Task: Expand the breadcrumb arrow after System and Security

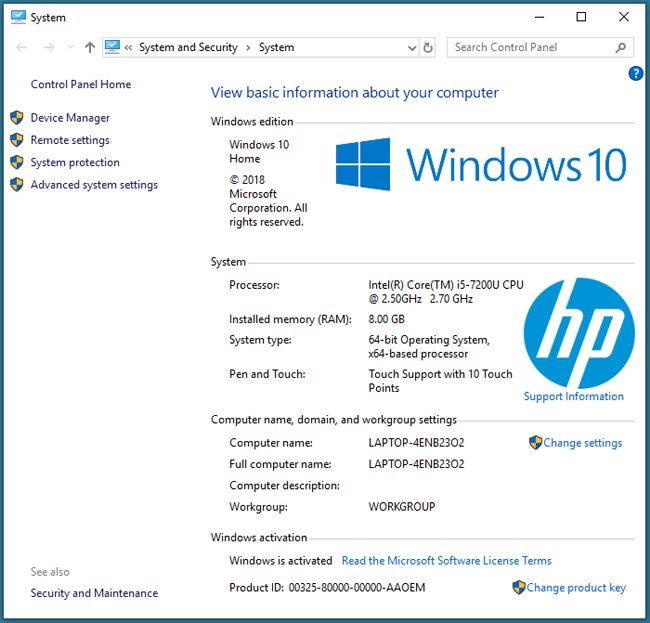Action: [248, 48]
